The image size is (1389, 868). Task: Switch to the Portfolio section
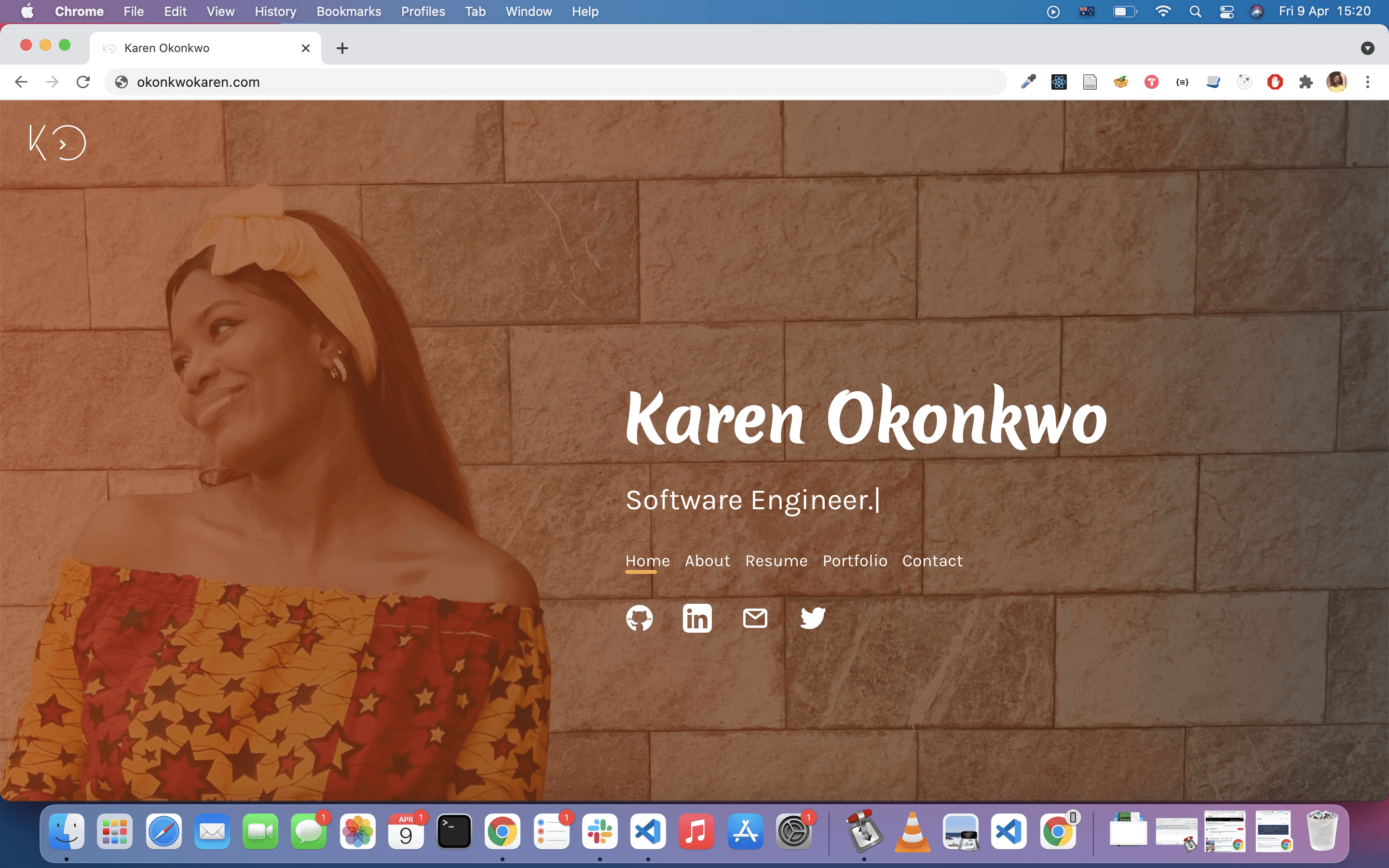854,561
